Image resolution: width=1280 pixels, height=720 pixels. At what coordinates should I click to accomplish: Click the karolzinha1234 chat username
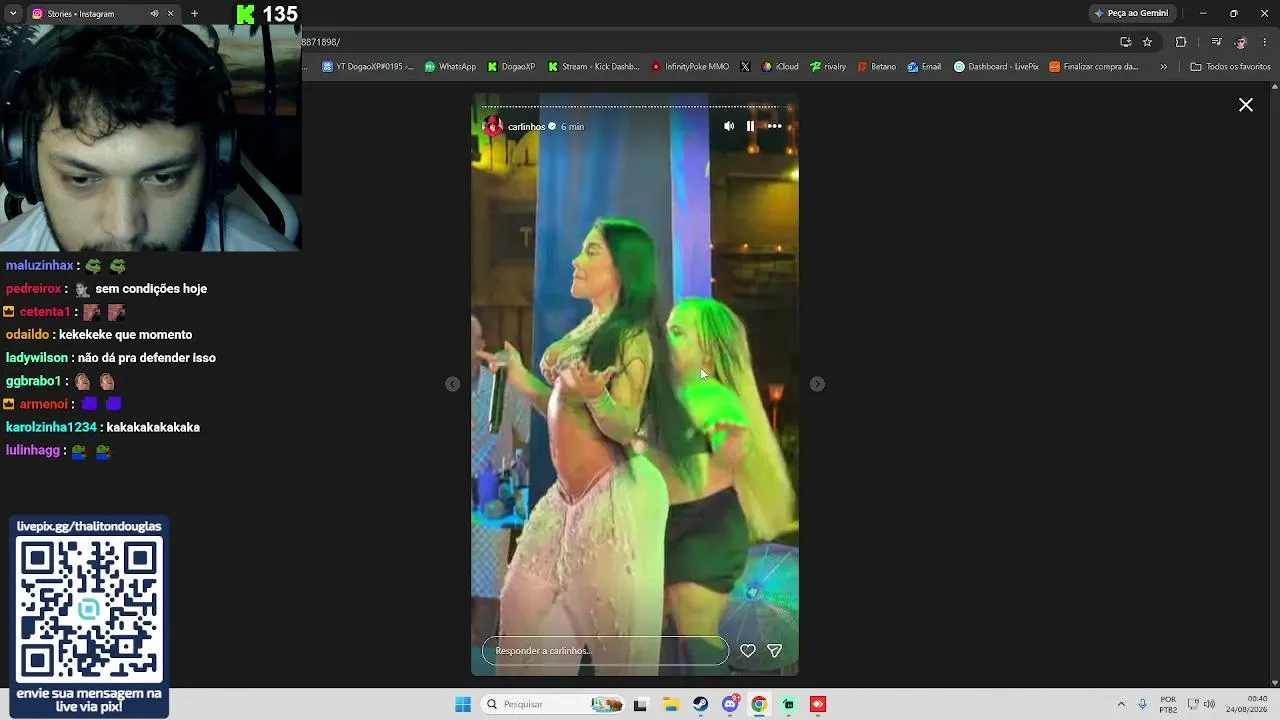click(x=51, y=427)
